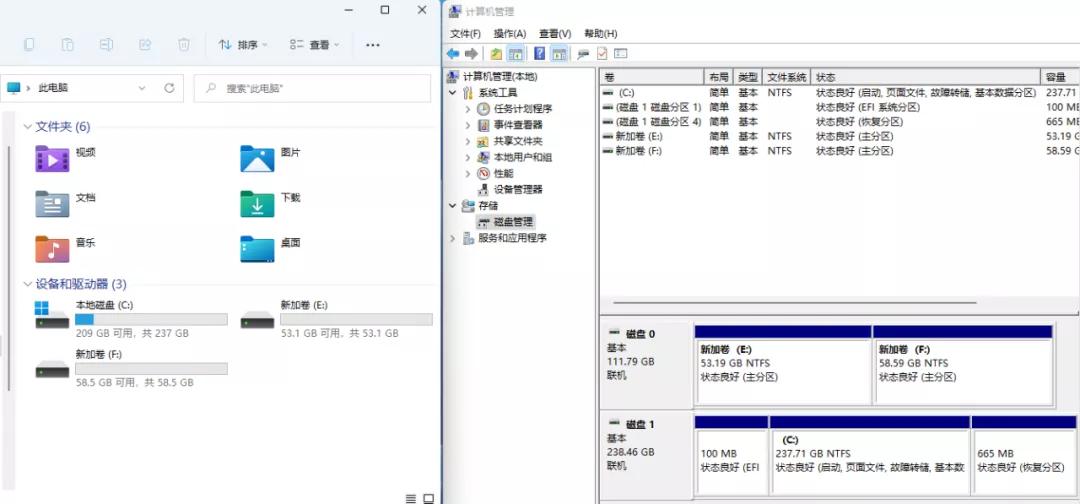This screenshot has width=1080, height=504.
Task: Collapse the 设备和驱动器 (3) group
Action: click(28, 284)
